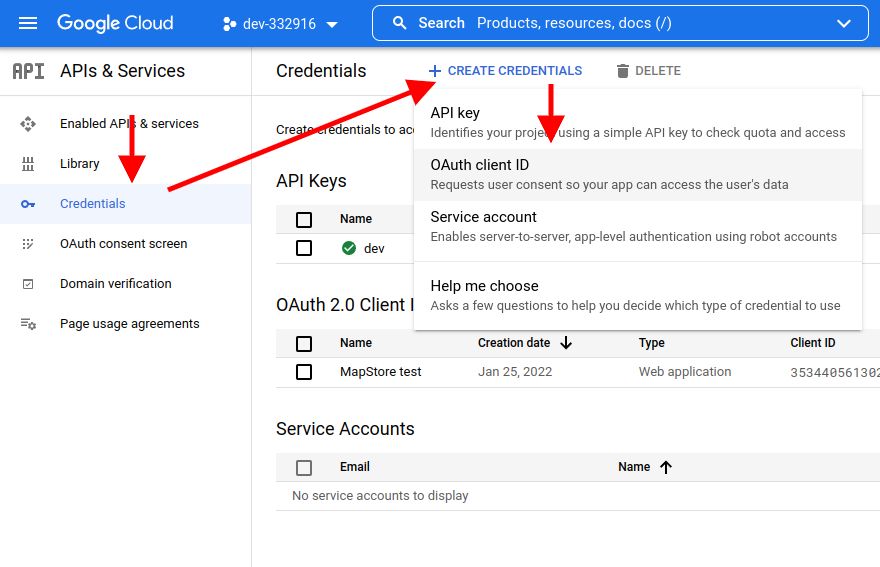Image resolution: width=880 pixels, height=567 pixels.
Task: Sort by Creation date arrow
Action: pyautogui.click(x=566, y=343)
